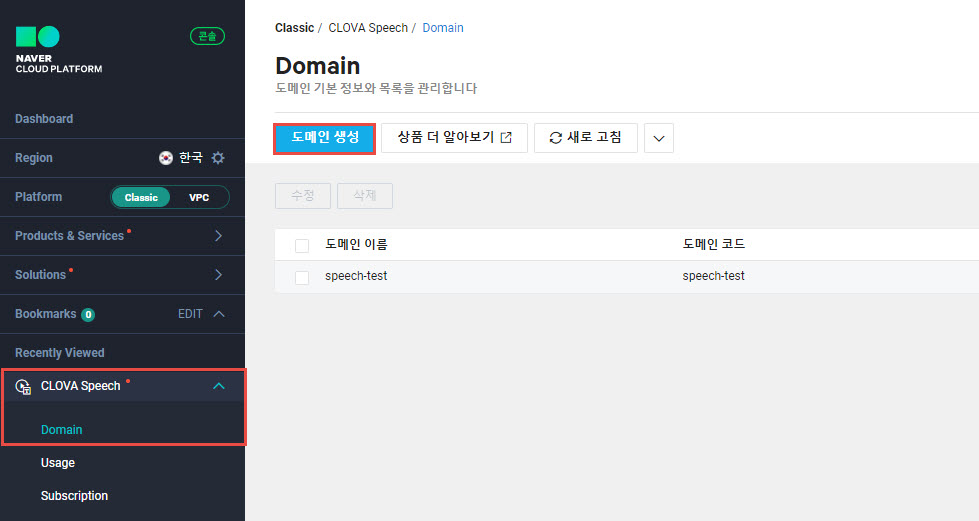
Task: Click the CLOVA Speech product icon
Action: coord(23,387)
